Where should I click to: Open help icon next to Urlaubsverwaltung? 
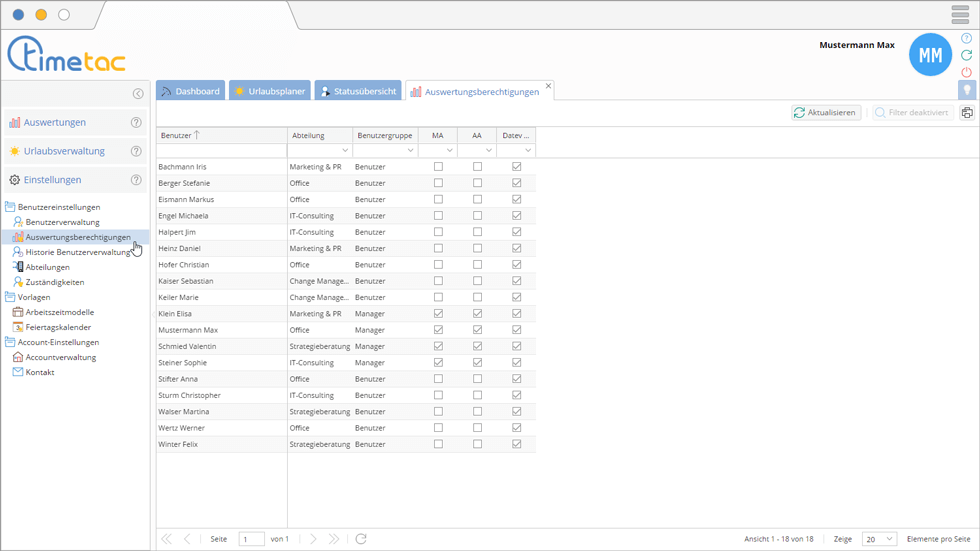[136, 151]
